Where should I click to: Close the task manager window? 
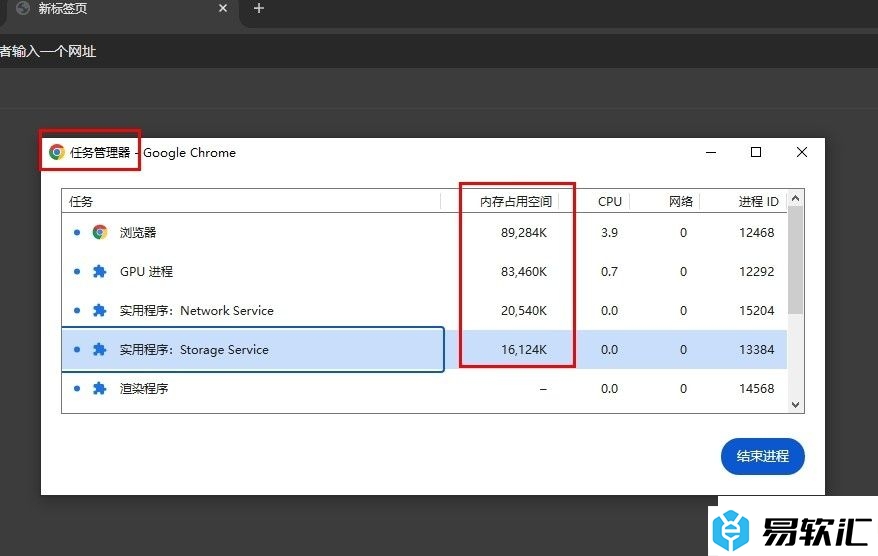tap(802, 152)
